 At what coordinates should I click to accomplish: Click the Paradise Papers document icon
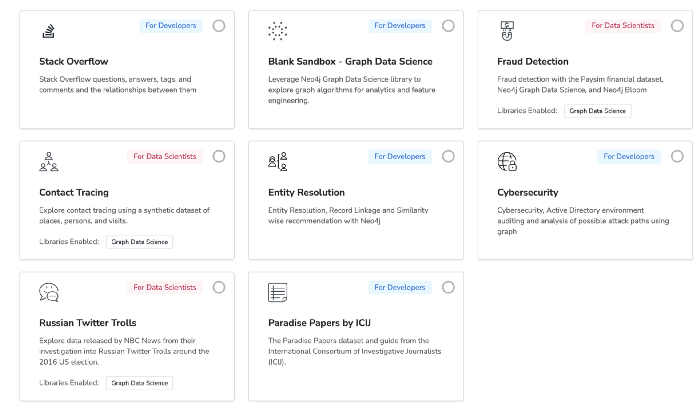point(278,293)
